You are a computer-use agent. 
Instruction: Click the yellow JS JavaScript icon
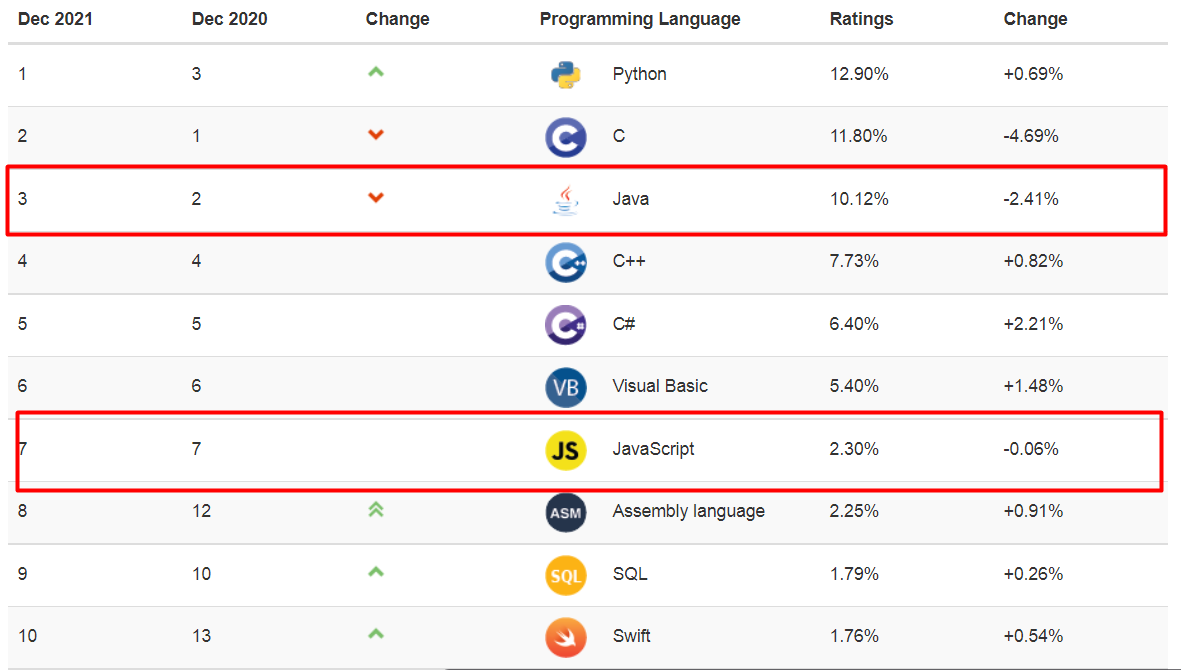tap(566, 450)
